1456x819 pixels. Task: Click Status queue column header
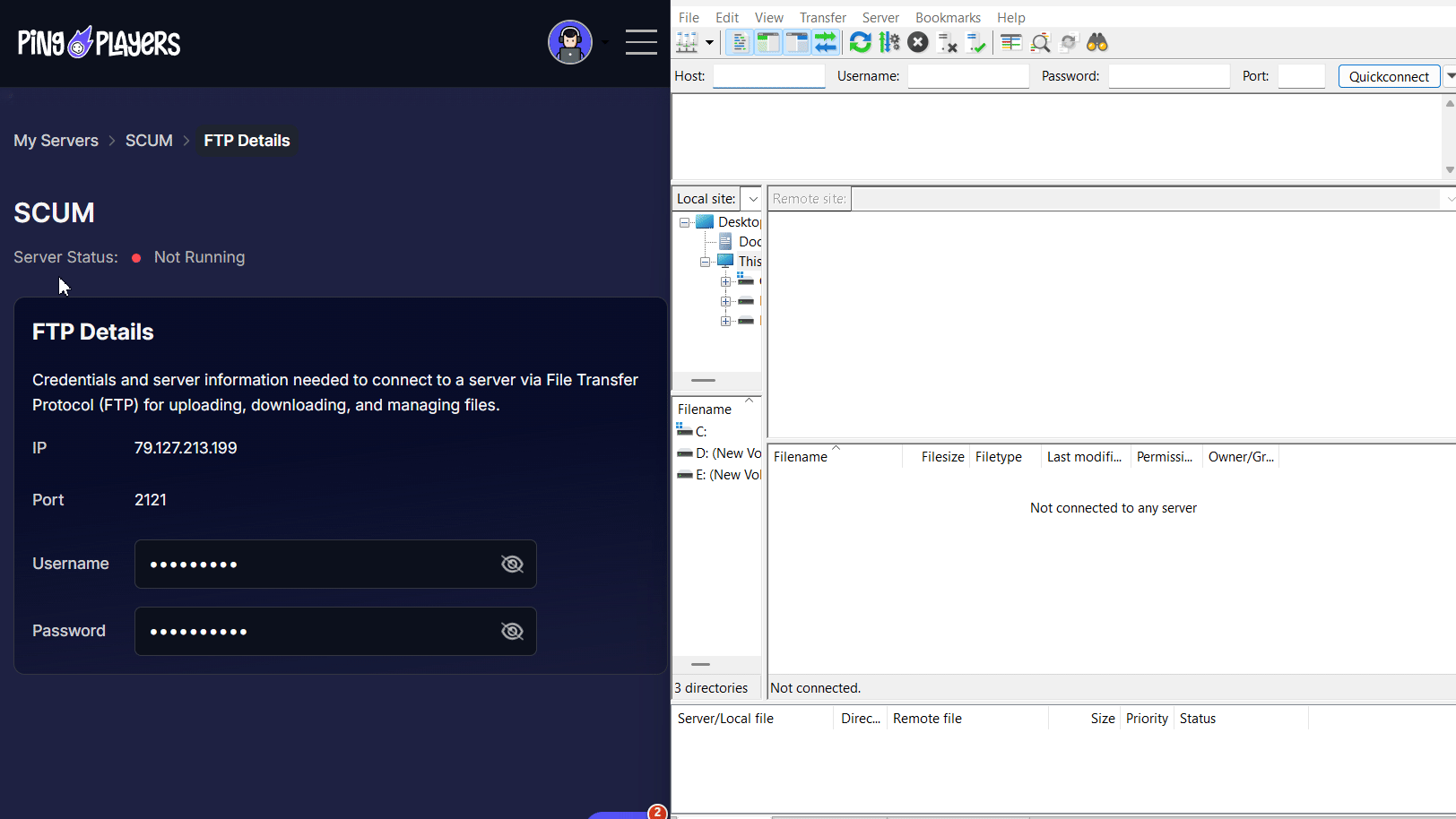[1241, 719]
